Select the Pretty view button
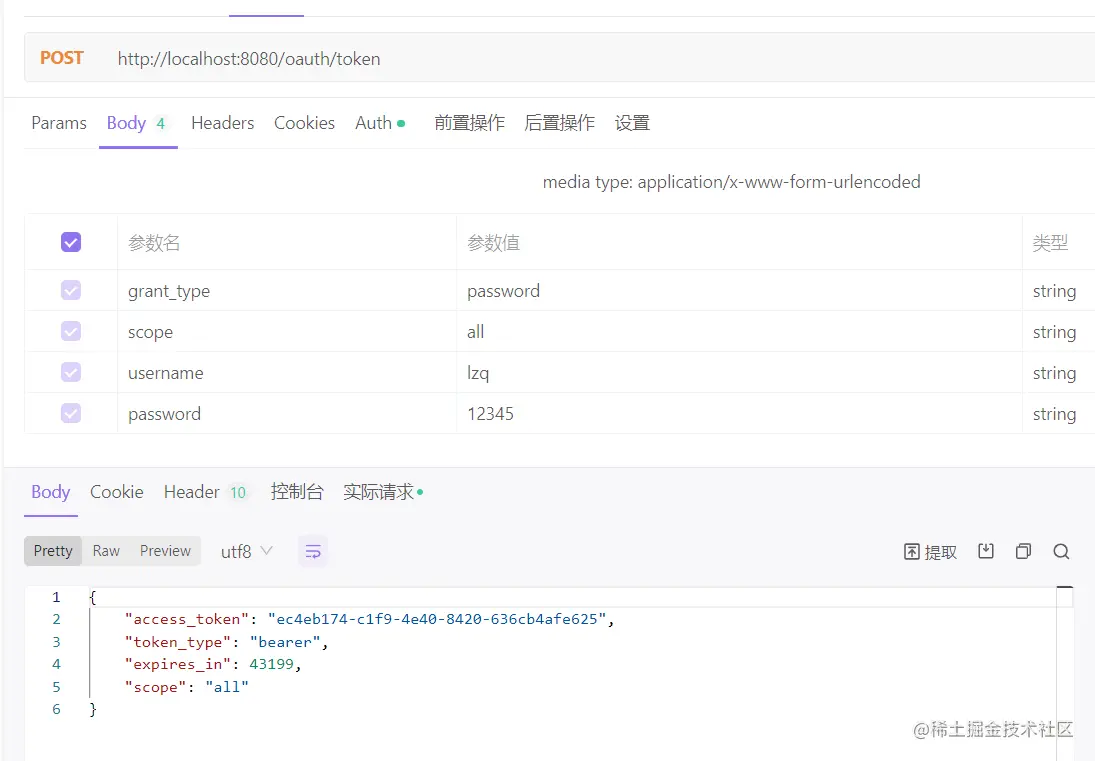The width and height of the screenshot is (1095, 761). click(53, 551)
